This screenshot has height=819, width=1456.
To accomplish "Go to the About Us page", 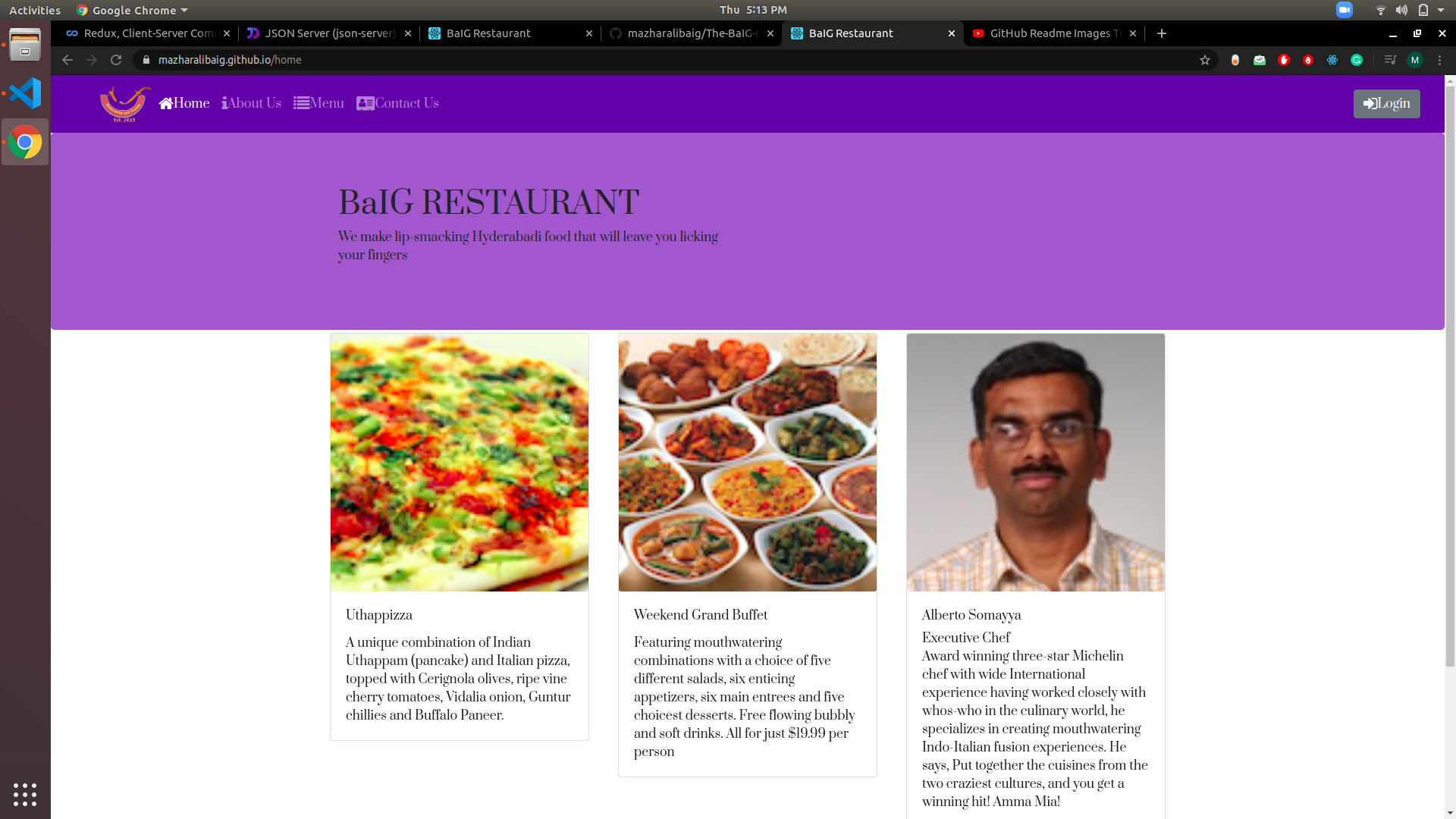I will click(x=252, y=103).
